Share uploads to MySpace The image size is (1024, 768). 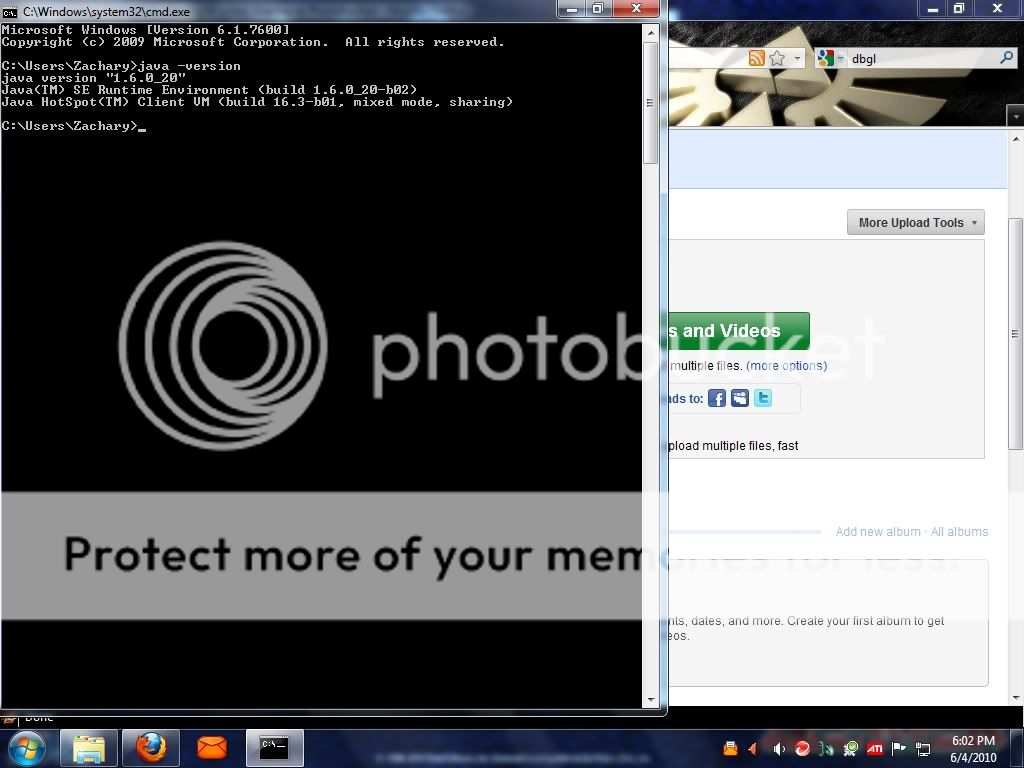(740, 398)
